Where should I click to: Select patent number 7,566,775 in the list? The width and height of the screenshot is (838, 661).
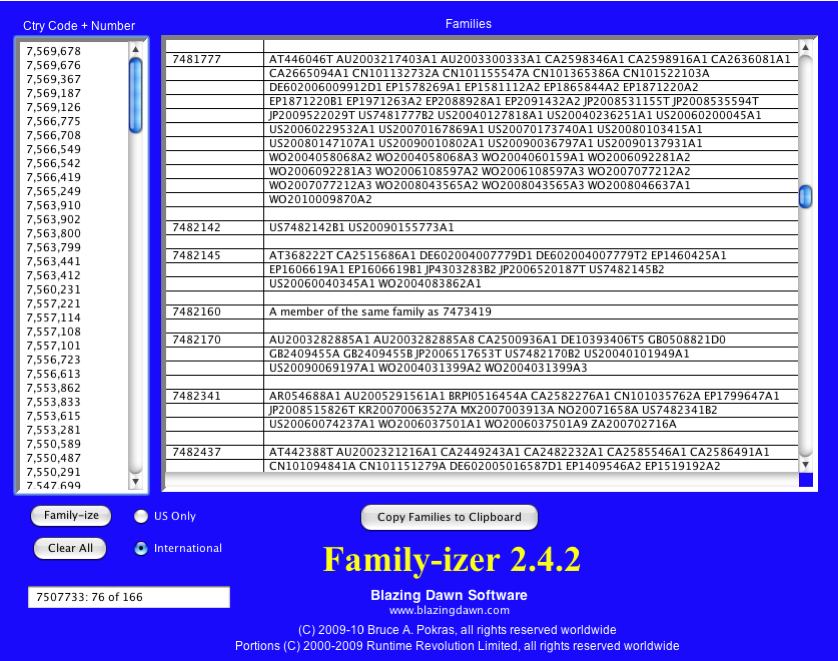[53, 121]
